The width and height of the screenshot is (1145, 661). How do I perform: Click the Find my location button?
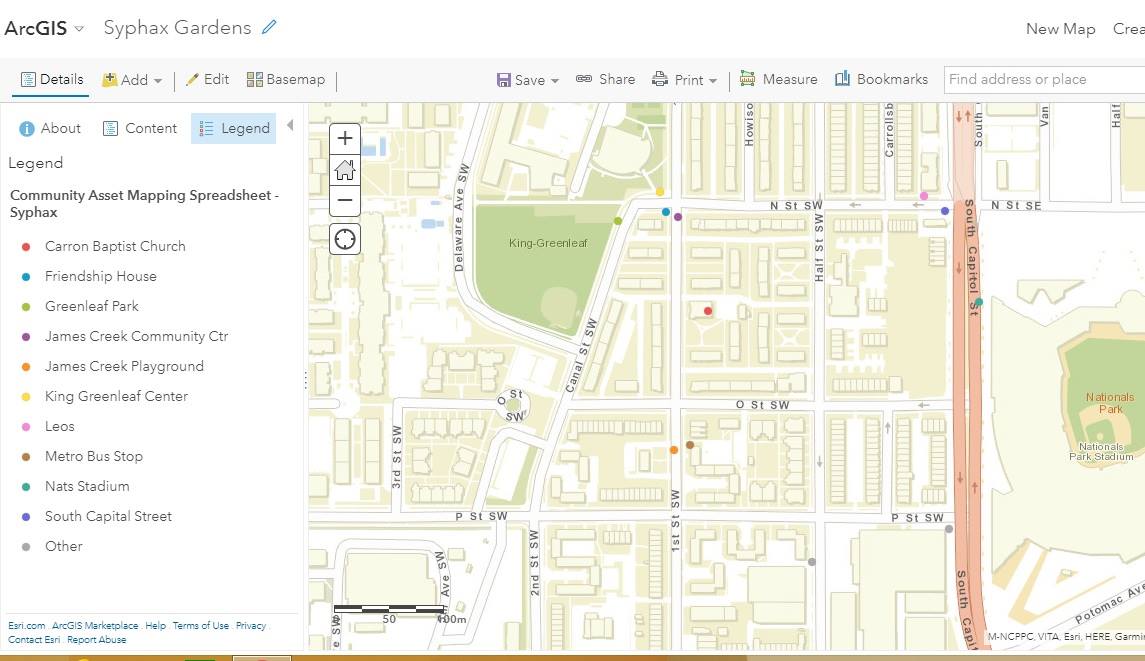(345, 239)
